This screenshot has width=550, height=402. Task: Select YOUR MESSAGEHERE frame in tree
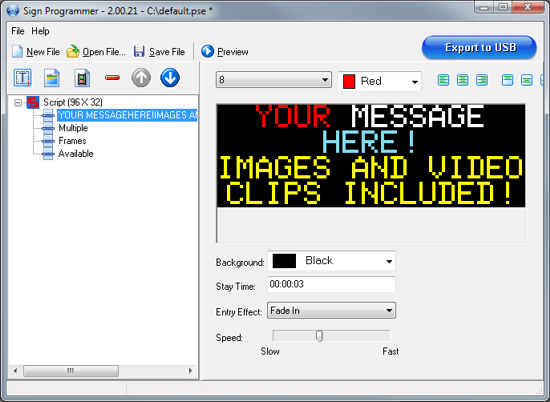click(127, 115)
